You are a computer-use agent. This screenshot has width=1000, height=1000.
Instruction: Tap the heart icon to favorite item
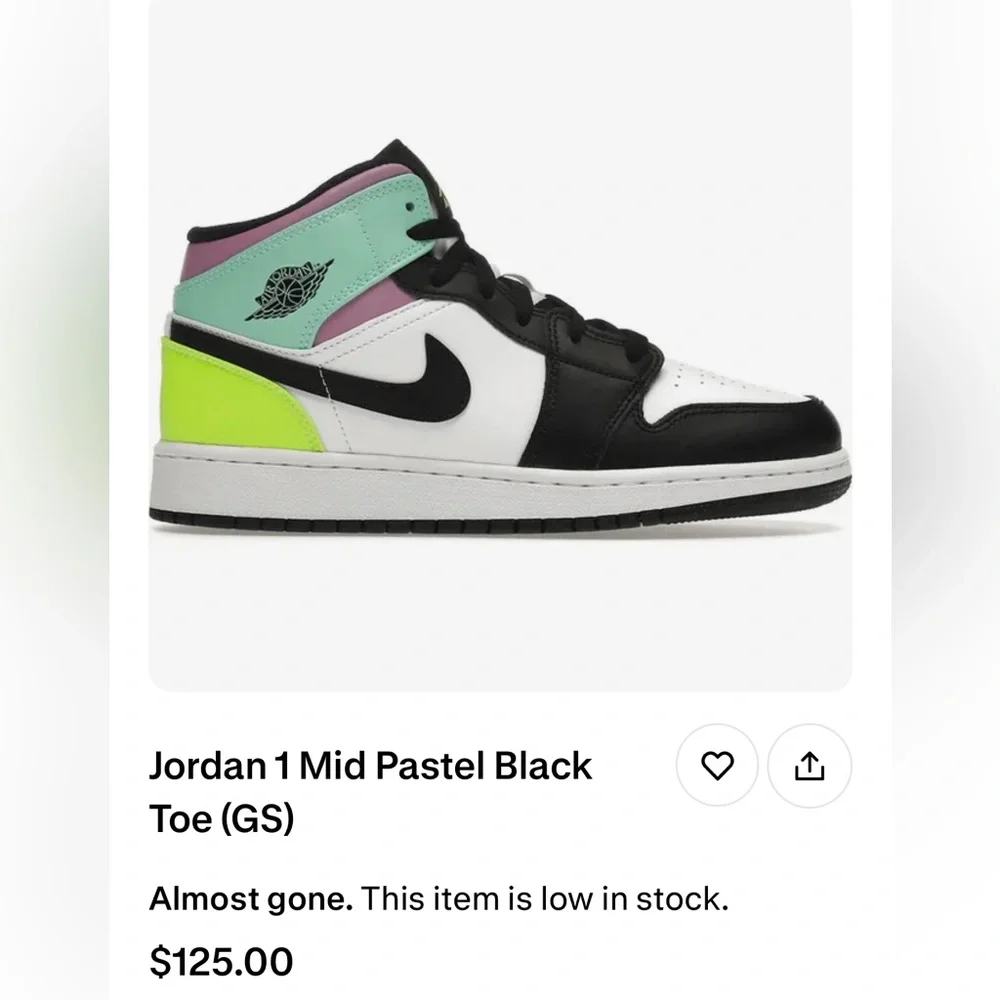click(717, 766)
